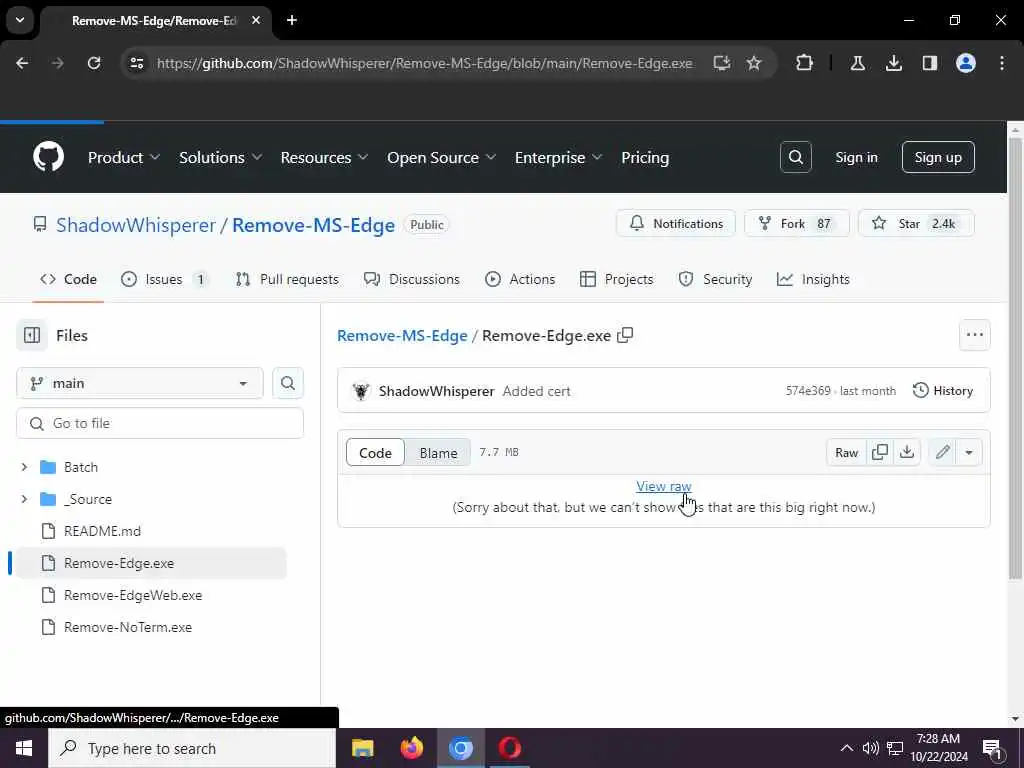Image resolution: width=1024 pixels, height=768 pixels.
Task: Open the browser profile avatar
Action: (x=966, y=63)
